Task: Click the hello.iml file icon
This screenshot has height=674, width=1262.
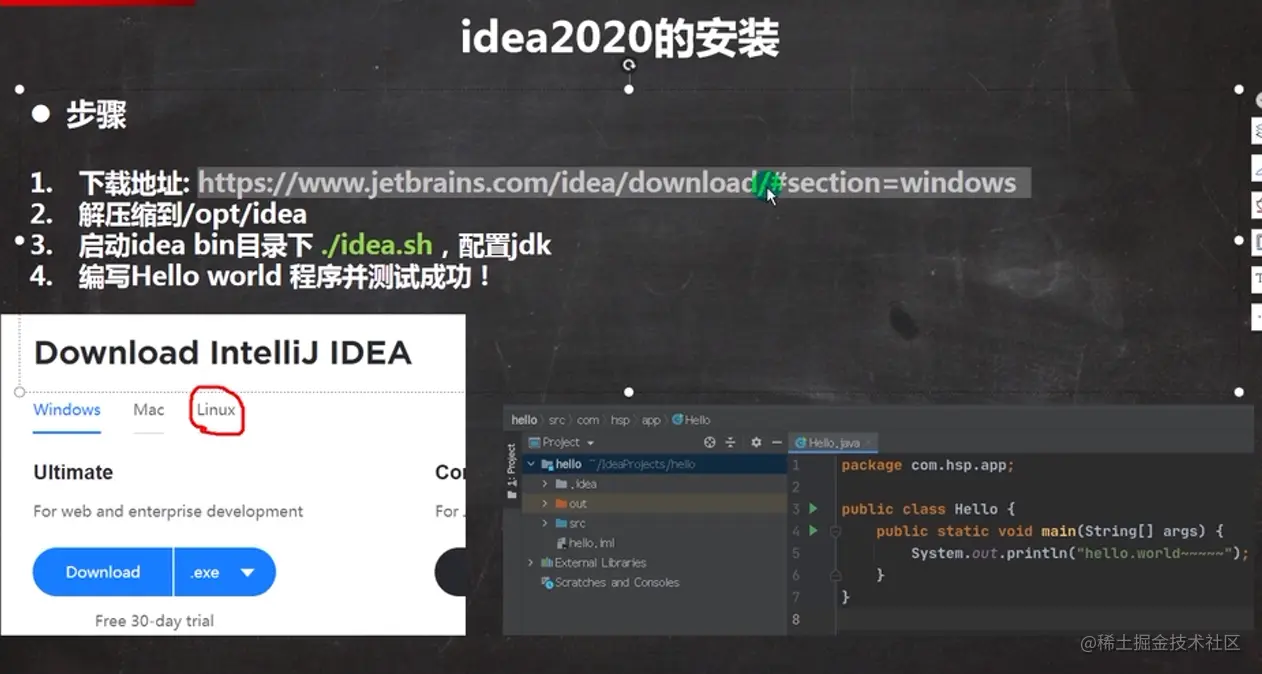Action: [x=561, y=543]
